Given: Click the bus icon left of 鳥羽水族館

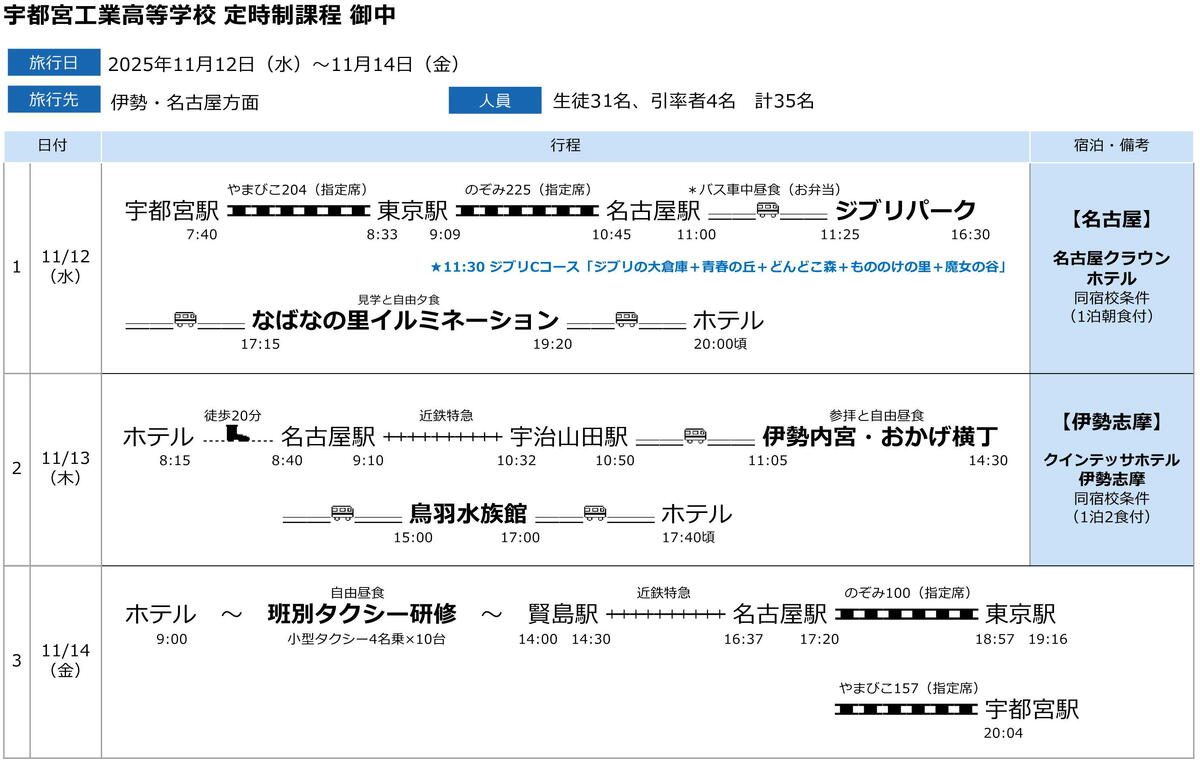Looking at the screenshot, I should pos(342,513).
